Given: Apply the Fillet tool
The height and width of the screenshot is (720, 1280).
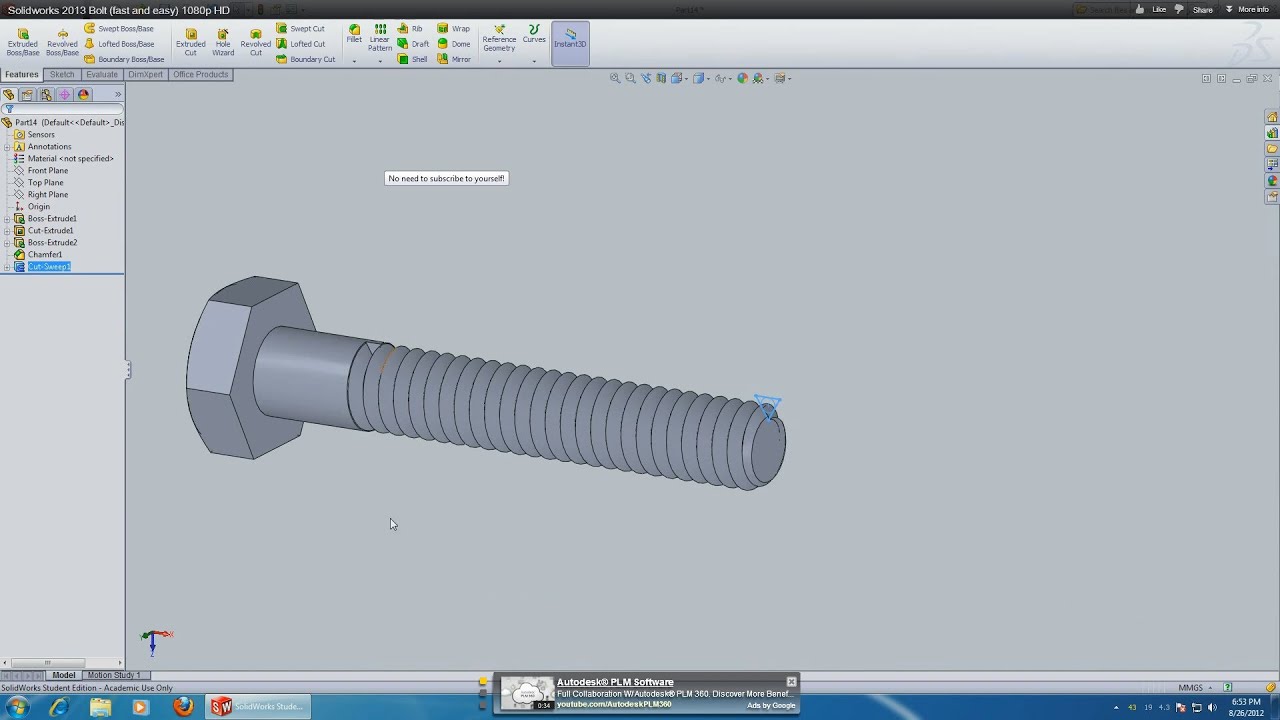Looking at the screenshot, I should [x=354, y=34].
